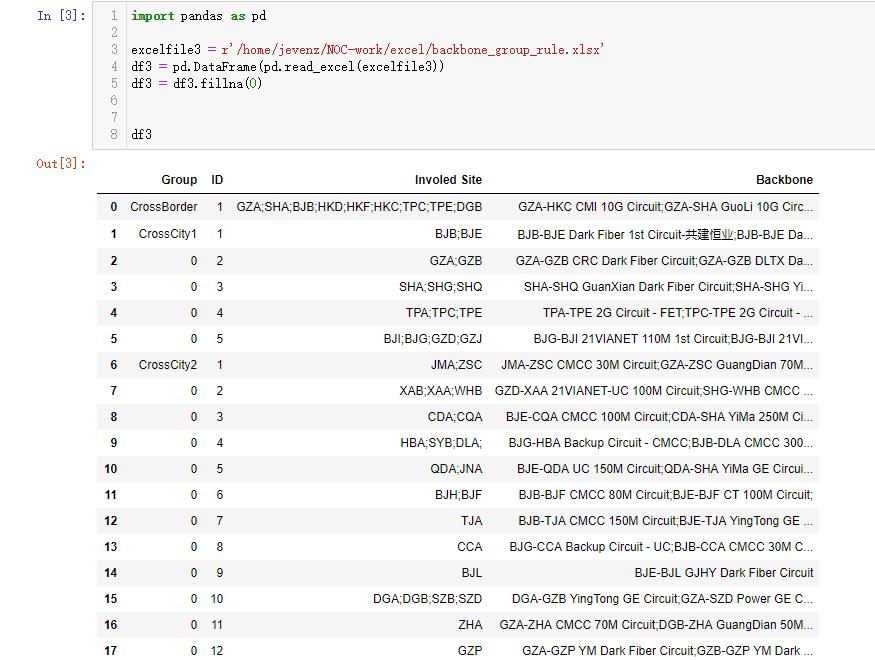875x660 pixels.
Task: Click the pd.read_excel code line
Action: (x=288, y=66)
